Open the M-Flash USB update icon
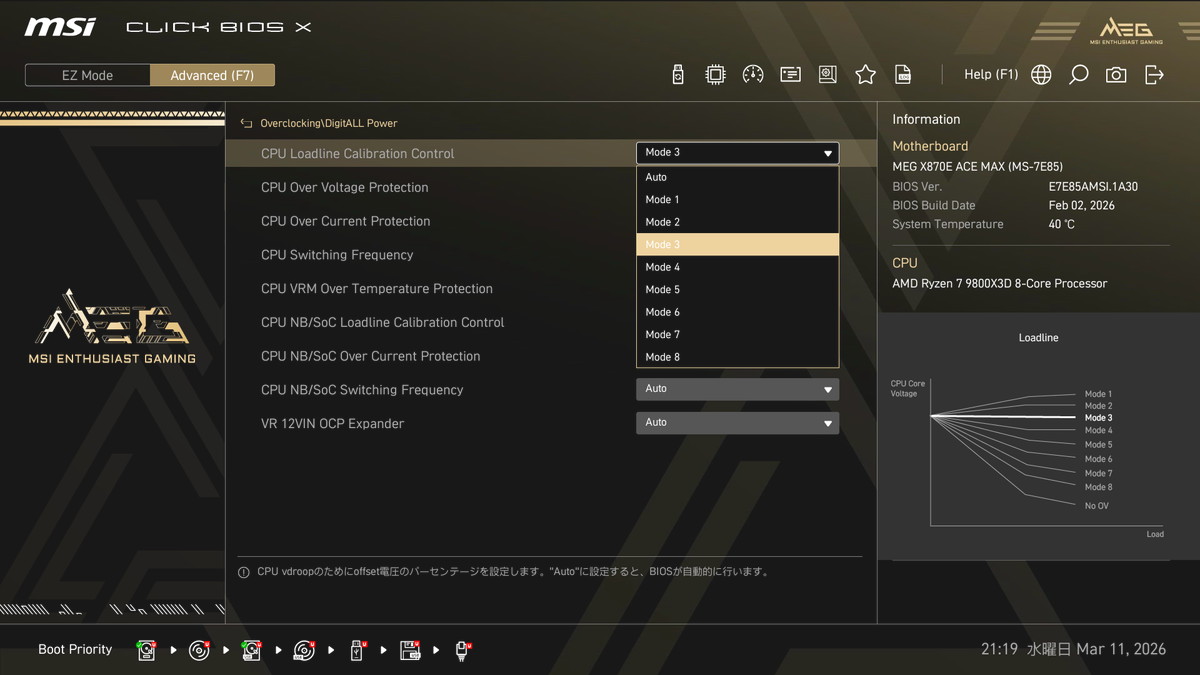The width and height of the screenshot is (1200, 675). (x=678, y=75)
